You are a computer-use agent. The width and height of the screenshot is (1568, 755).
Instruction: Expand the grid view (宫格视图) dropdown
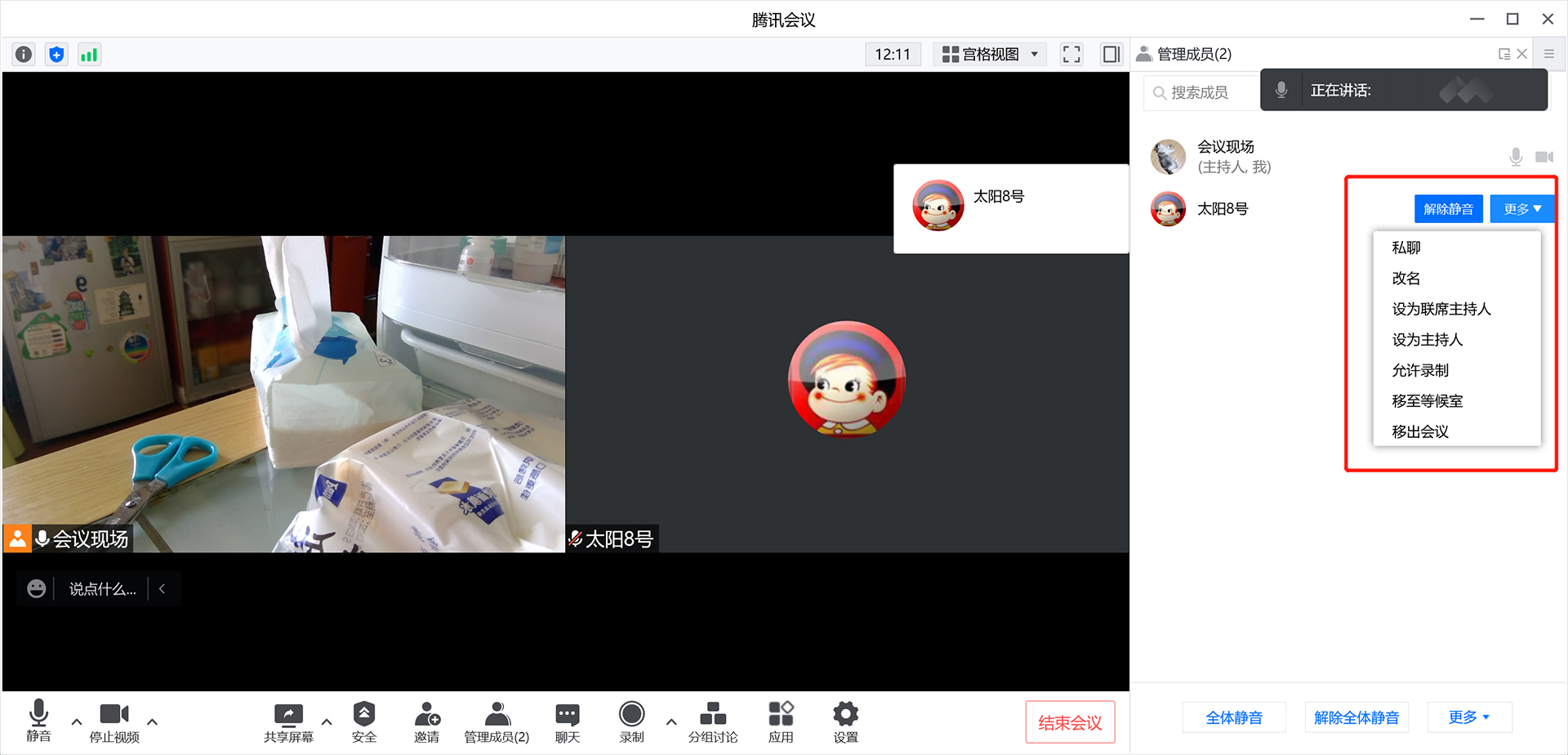click(990, 55)
